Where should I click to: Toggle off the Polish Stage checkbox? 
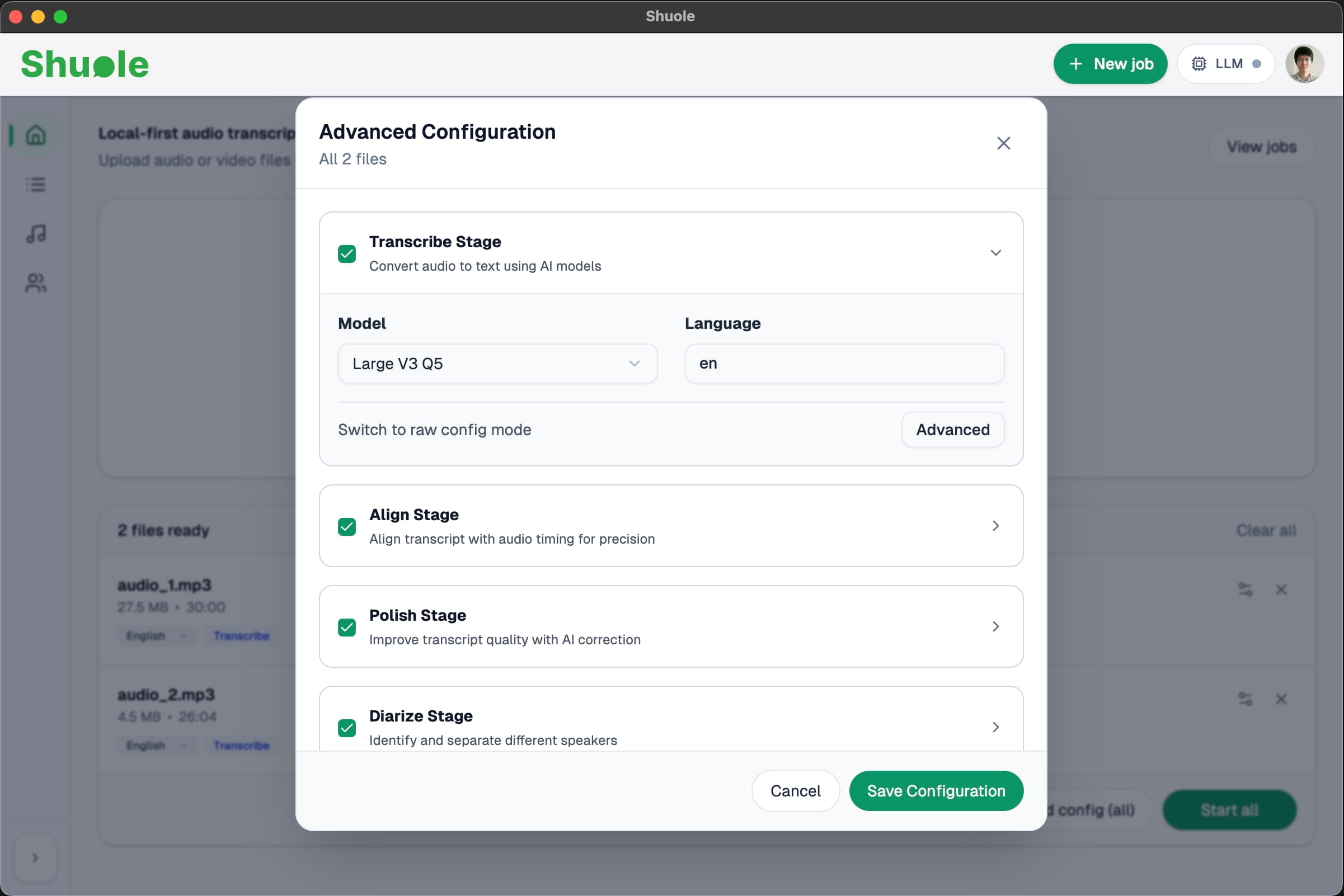click(x=346, y=627)
